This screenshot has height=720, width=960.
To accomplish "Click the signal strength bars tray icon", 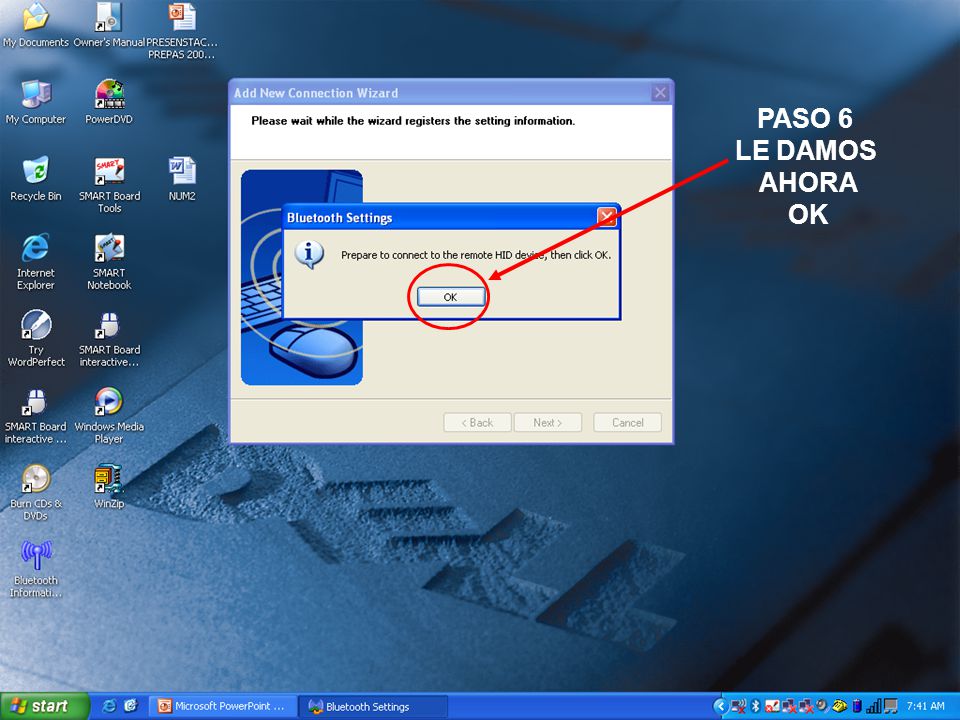I will [x=874, y=706].
